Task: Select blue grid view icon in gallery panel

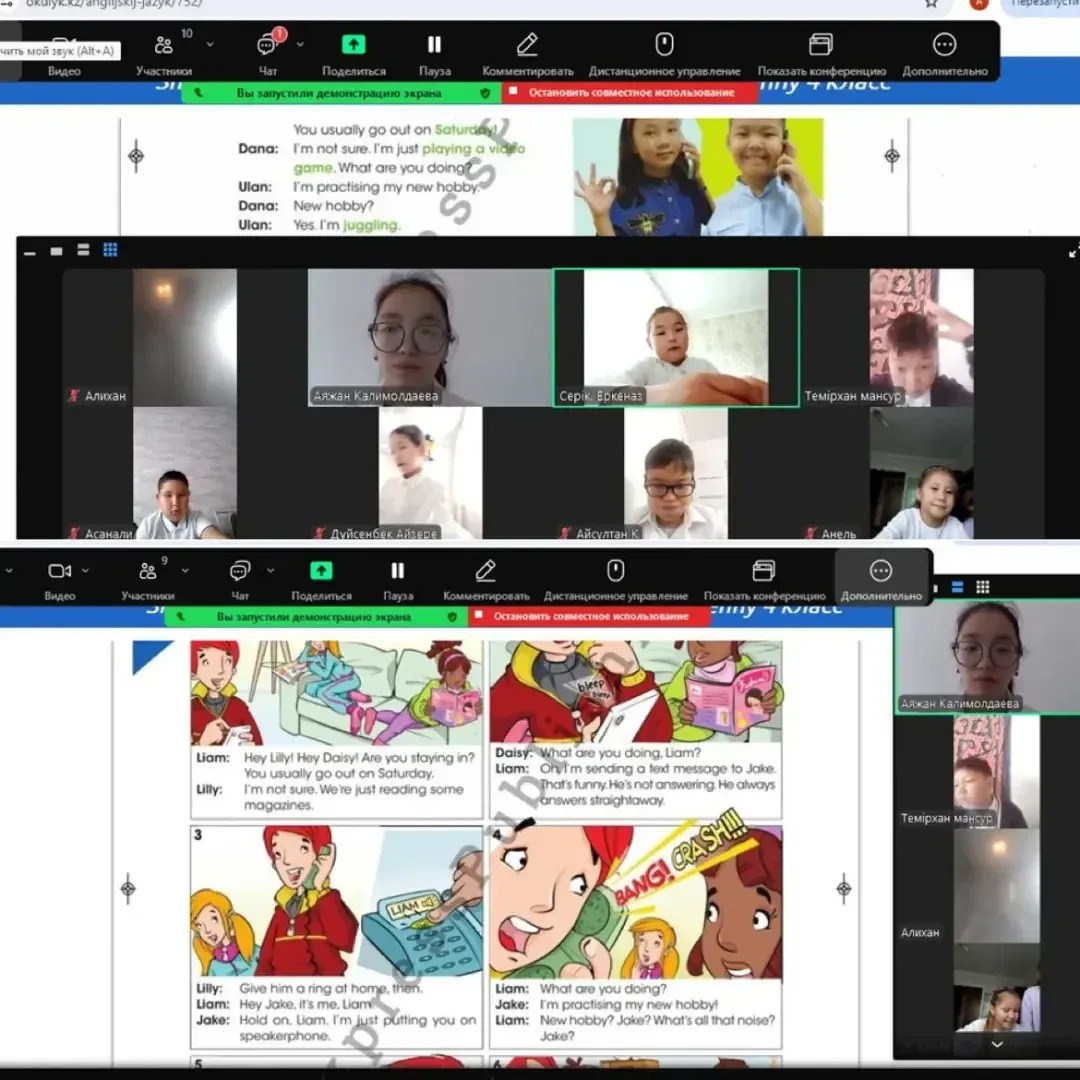Action: [x=110, y=250]
